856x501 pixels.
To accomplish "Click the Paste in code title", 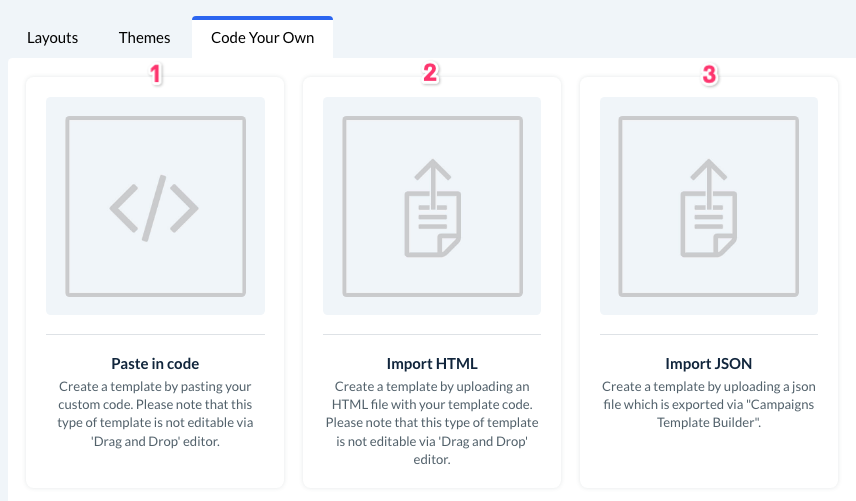I will click(x=155, y=363).
